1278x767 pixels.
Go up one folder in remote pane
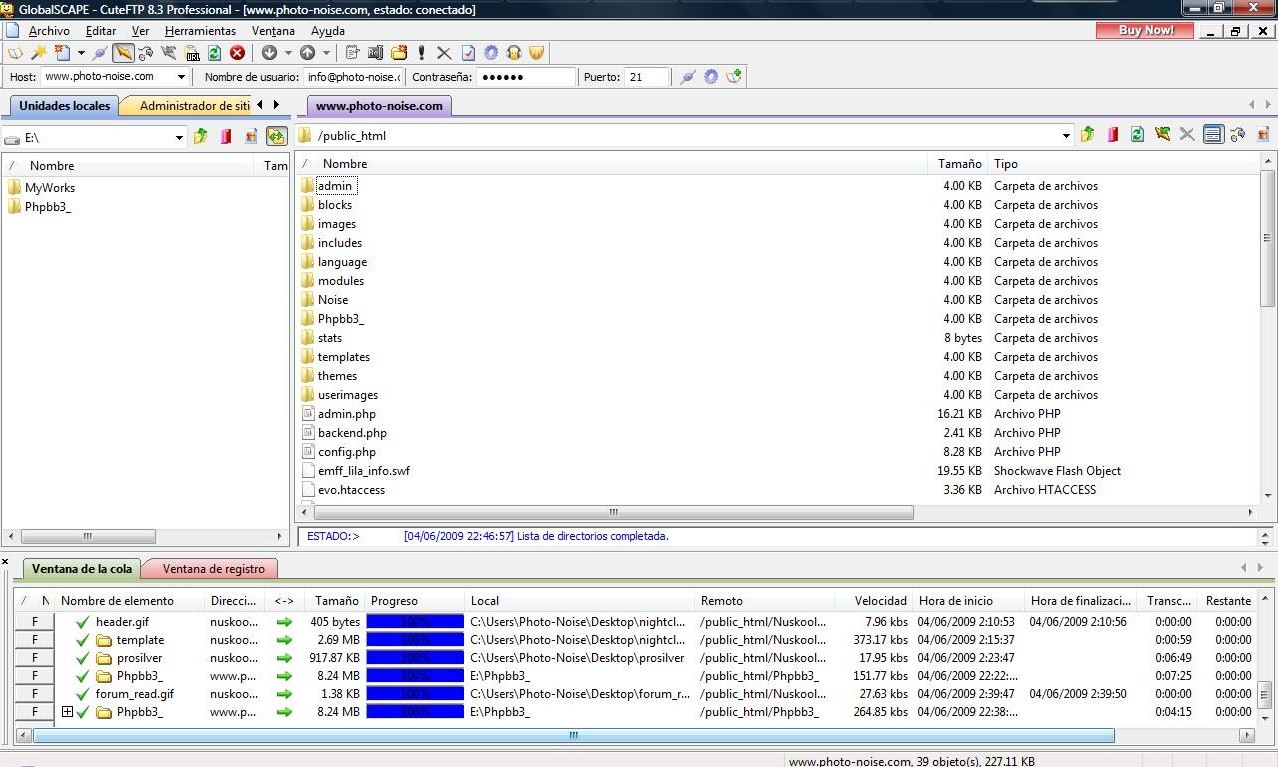[1087, 135]
